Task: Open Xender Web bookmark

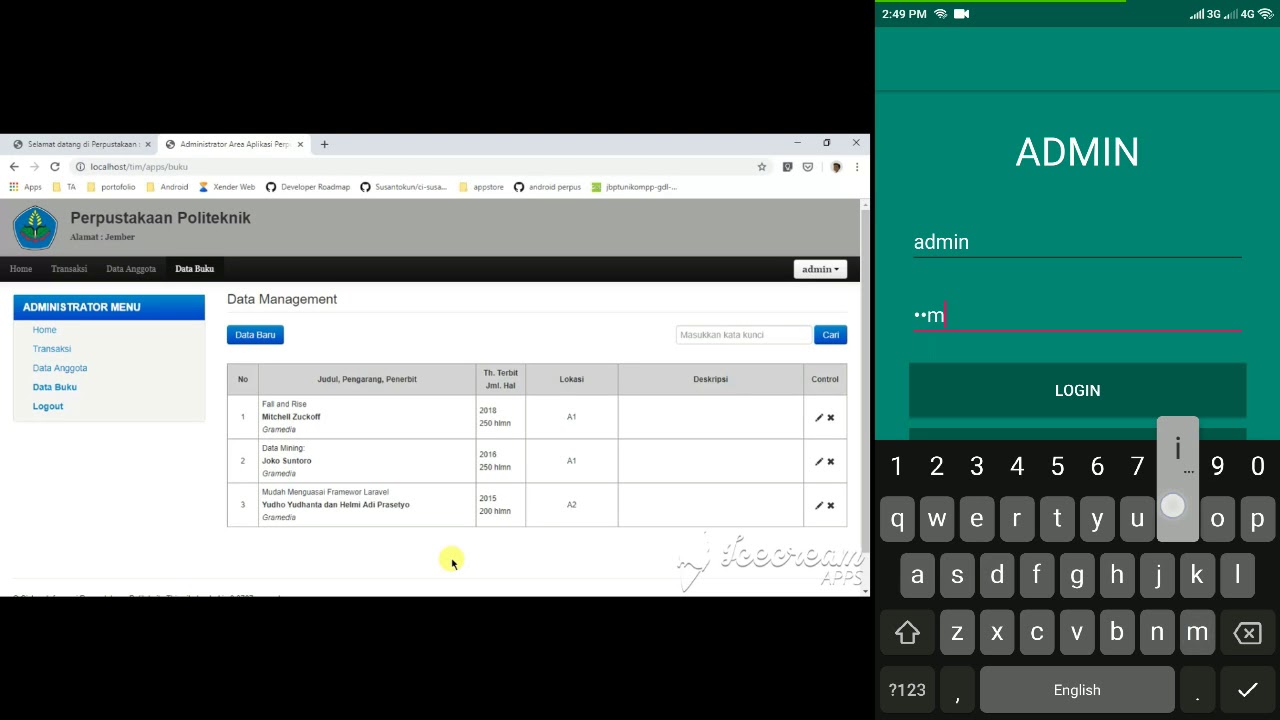Action: pyautogui.click(x=227, y=187)
